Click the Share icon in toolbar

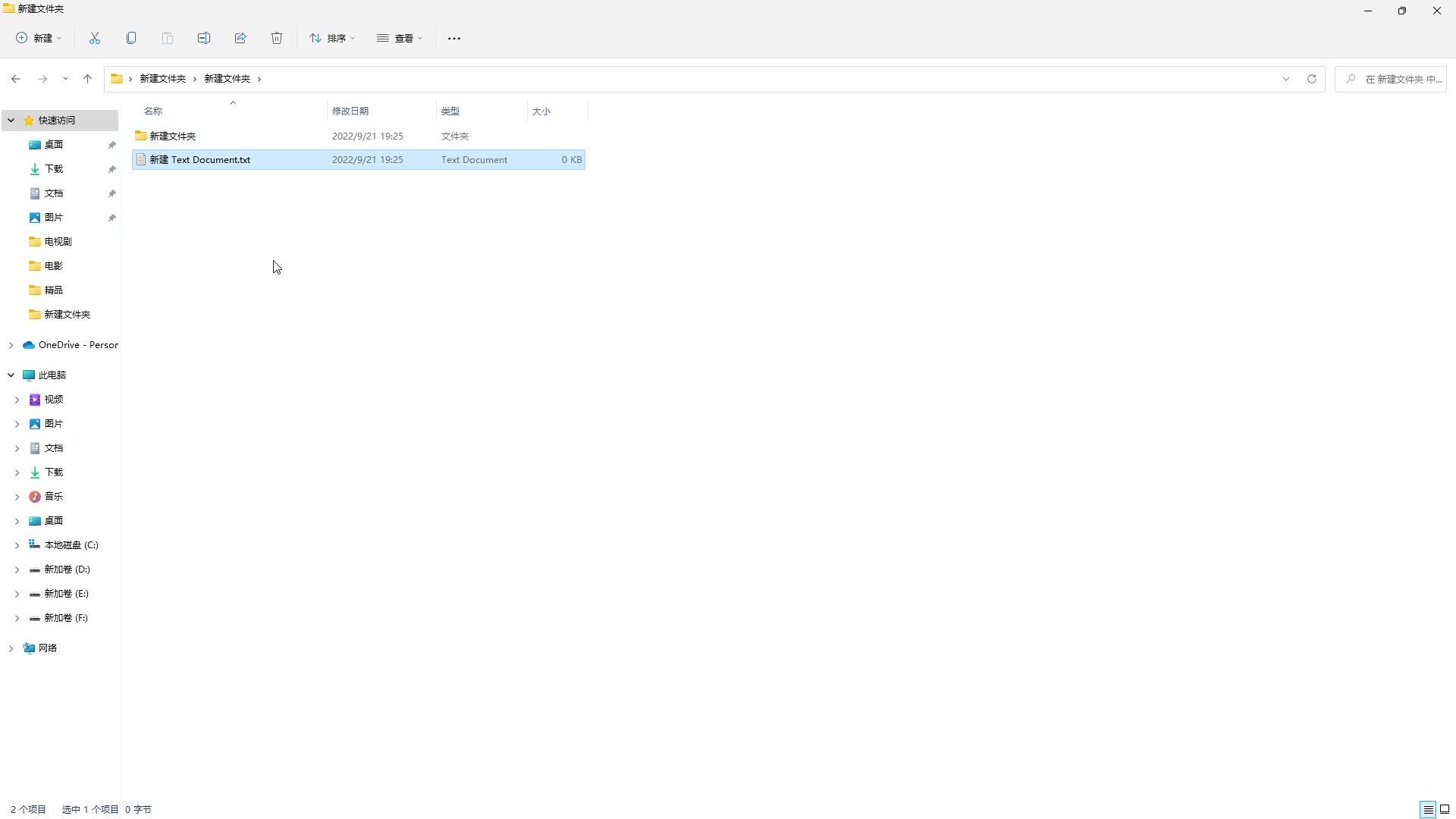240,38
